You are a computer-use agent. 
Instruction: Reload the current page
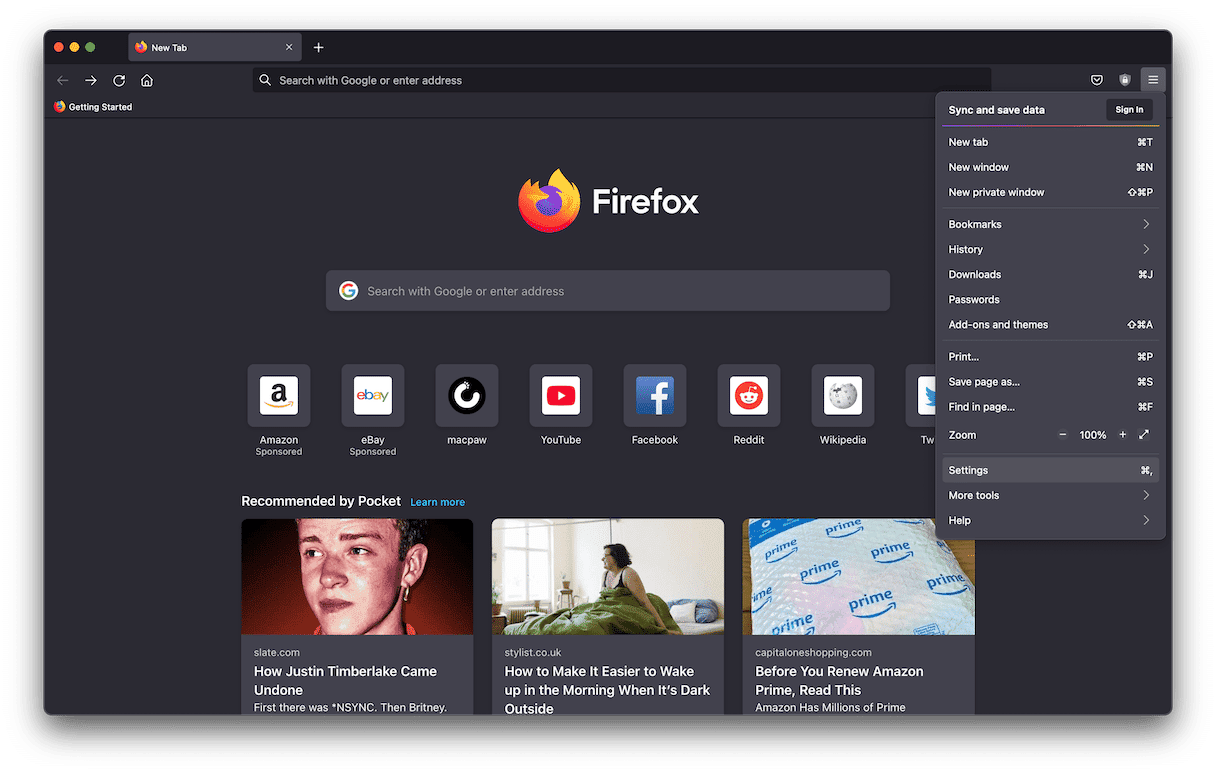119,80
